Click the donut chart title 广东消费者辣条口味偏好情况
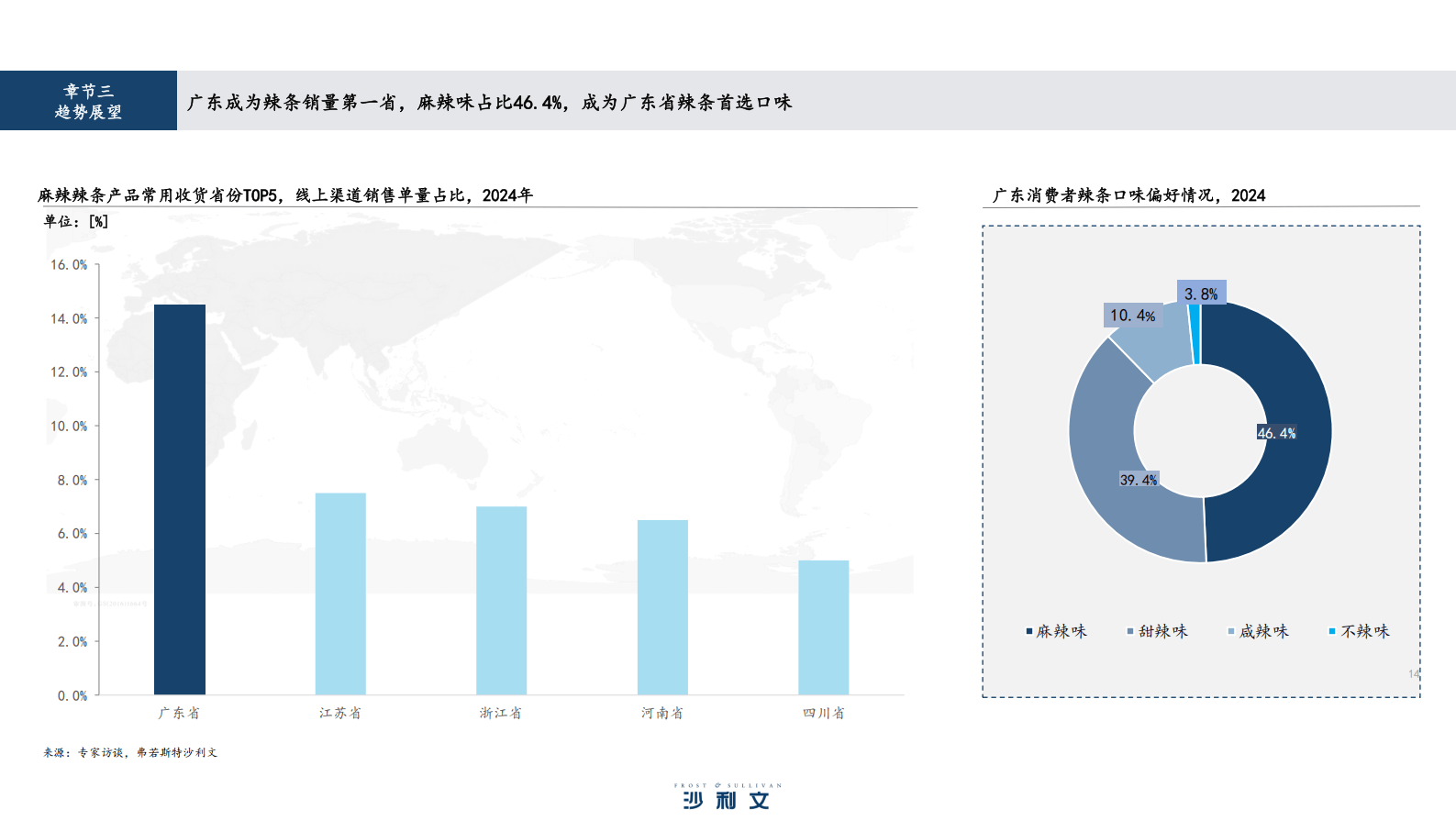 click(1128, 195)
